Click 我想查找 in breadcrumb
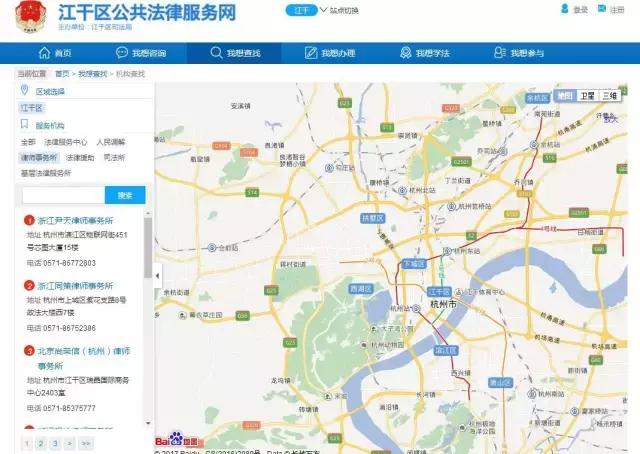 (x=93, y=74)
